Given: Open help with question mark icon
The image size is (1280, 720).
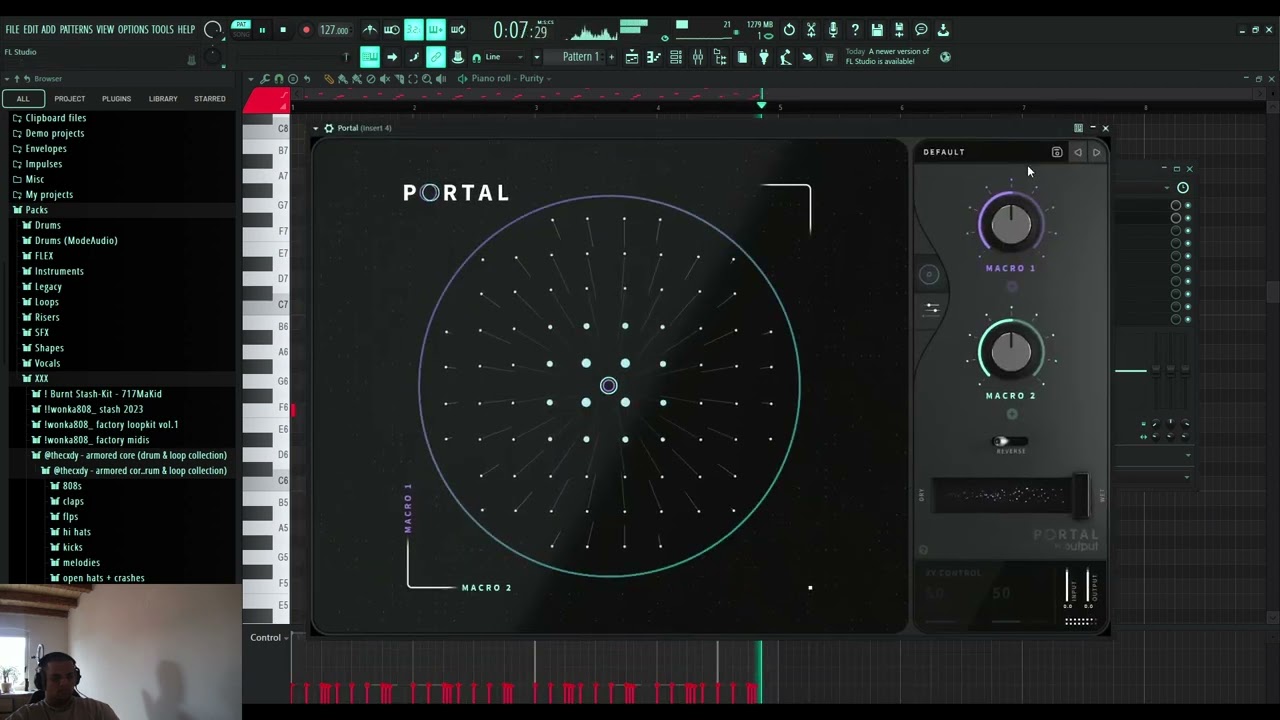Looking at the screenshot, I should point(854,30).
